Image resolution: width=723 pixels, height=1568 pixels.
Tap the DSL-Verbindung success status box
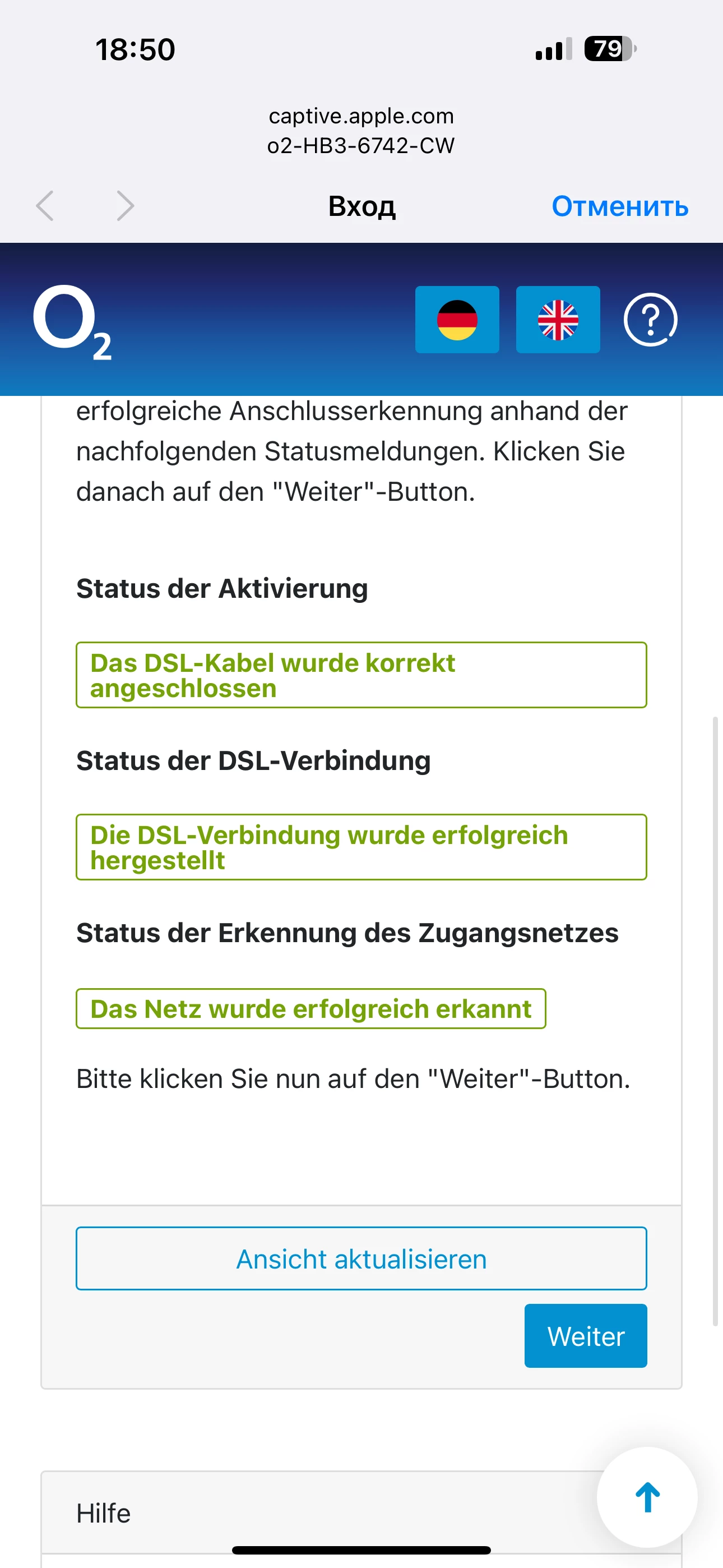tap(361, 847)
